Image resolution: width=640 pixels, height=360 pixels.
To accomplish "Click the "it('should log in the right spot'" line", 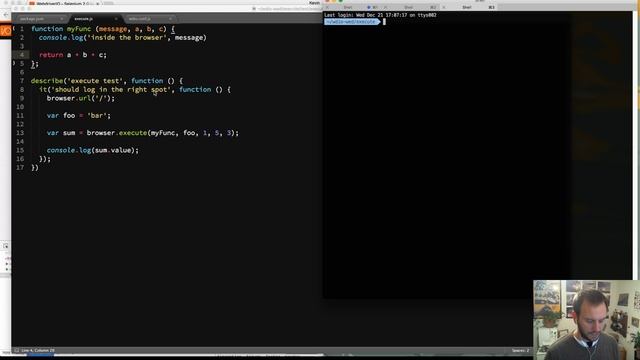I will click(x=135, y=89).
